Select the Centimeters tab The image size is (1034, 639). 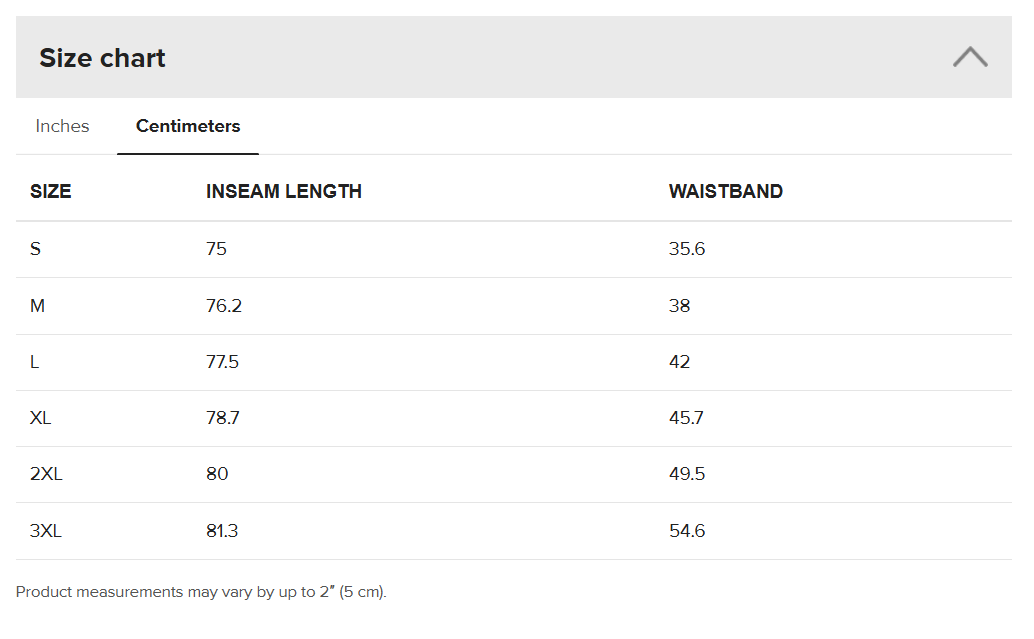tap(188, 126)
